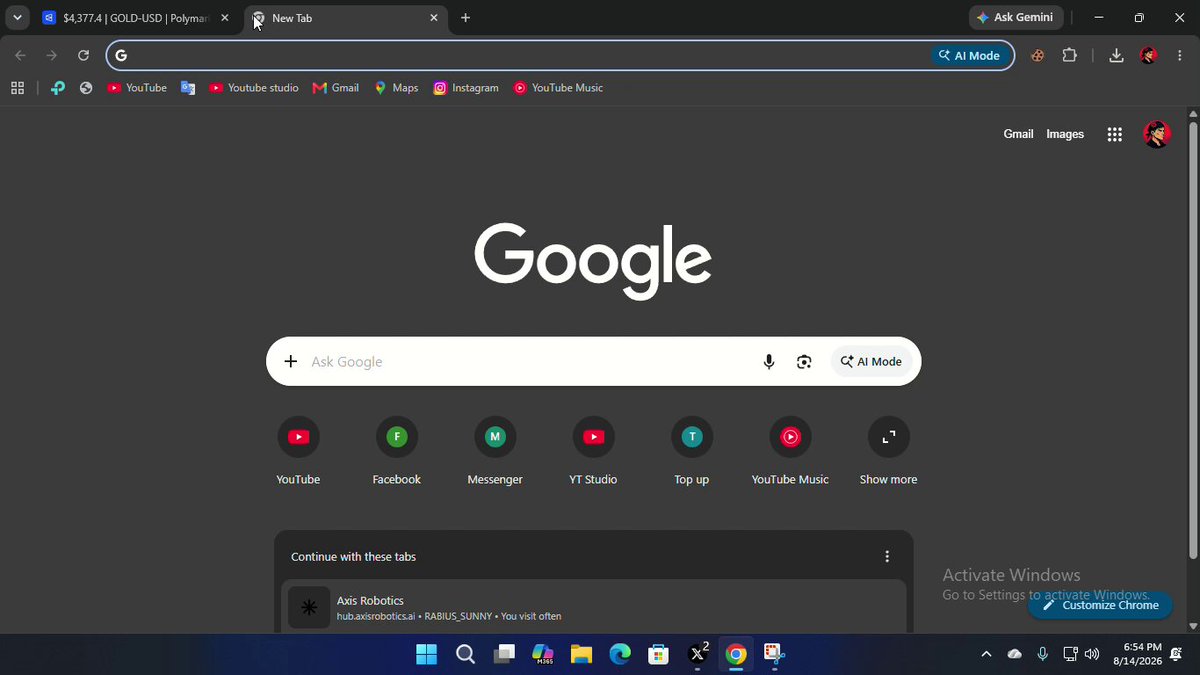The image size is (1200, 675).
Task: Open the YouTube Music bookmark
Action: tap(558, 88)
